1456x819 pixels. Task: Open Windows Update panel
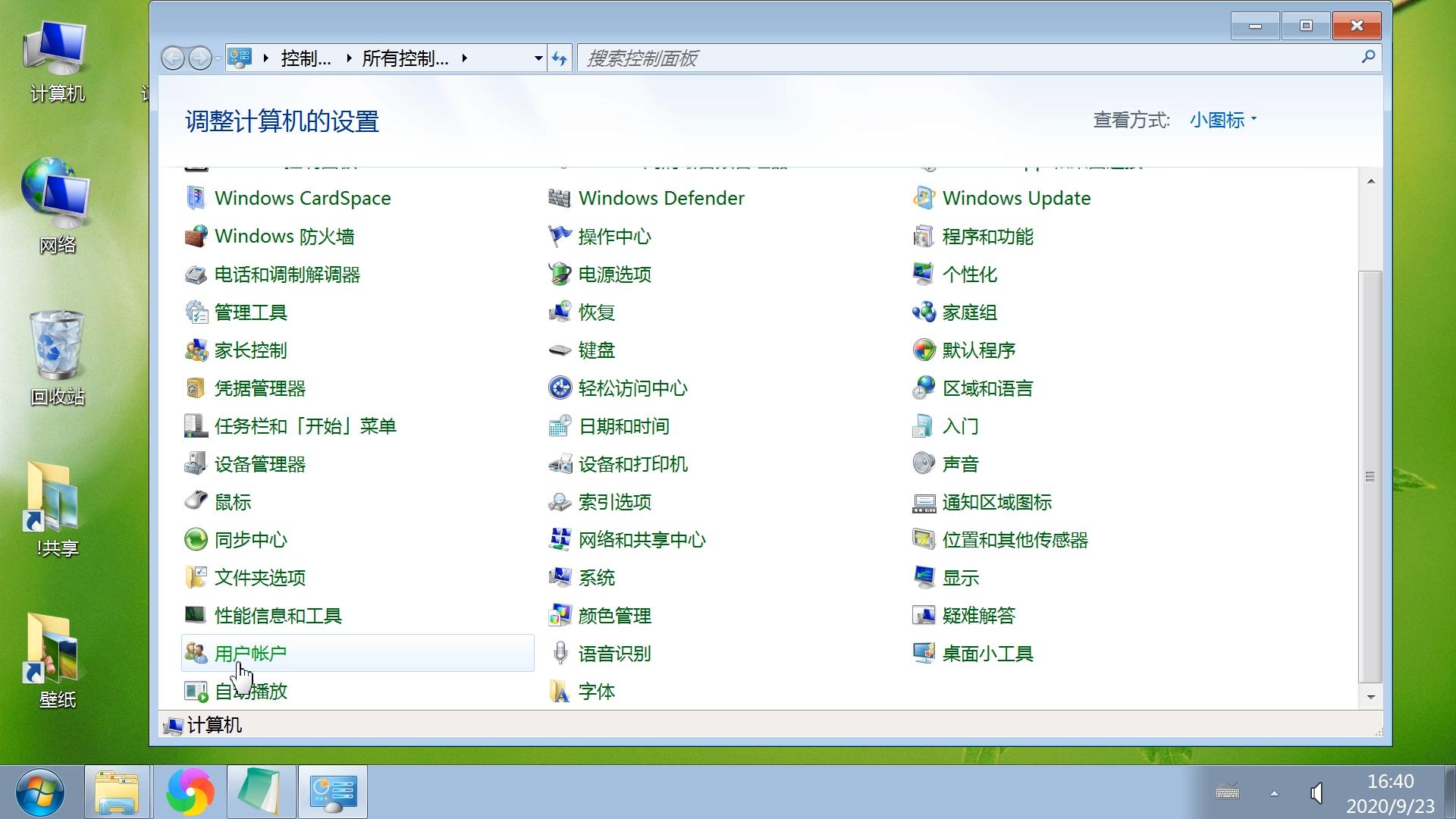(x=1017, y=197)
